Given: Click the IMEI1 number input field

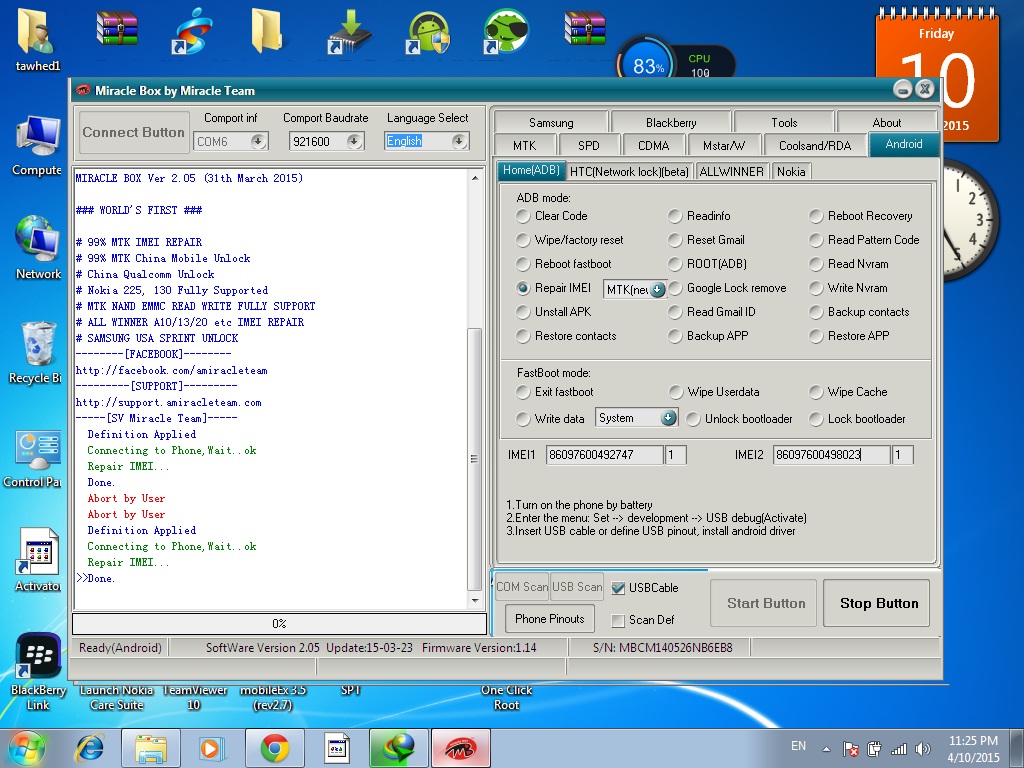Looking at the screenshot, I should pos(605,455).
